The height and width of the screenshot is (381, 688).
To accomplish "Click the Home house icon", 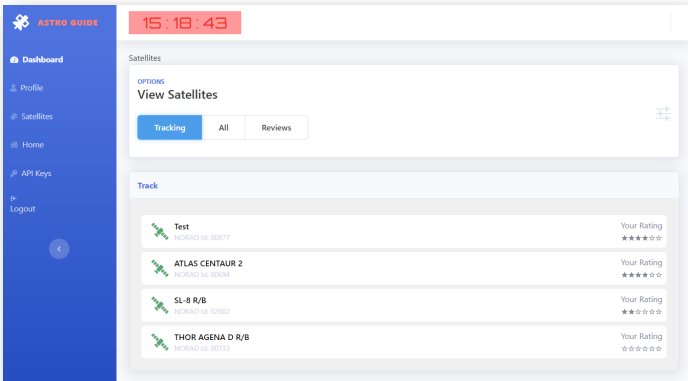I will click(x=14, y=144).
